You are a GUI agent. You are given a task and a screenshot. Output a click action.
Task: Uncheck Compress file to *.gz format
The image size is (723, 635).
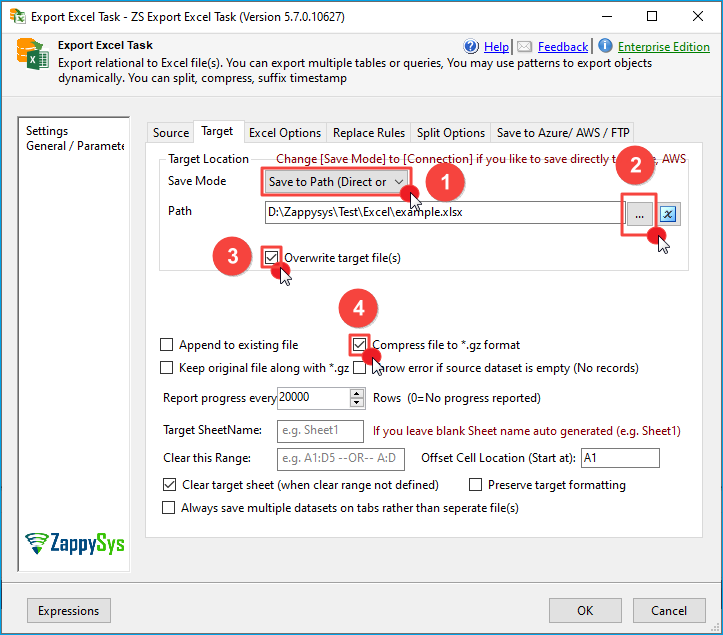coord(360,345)
